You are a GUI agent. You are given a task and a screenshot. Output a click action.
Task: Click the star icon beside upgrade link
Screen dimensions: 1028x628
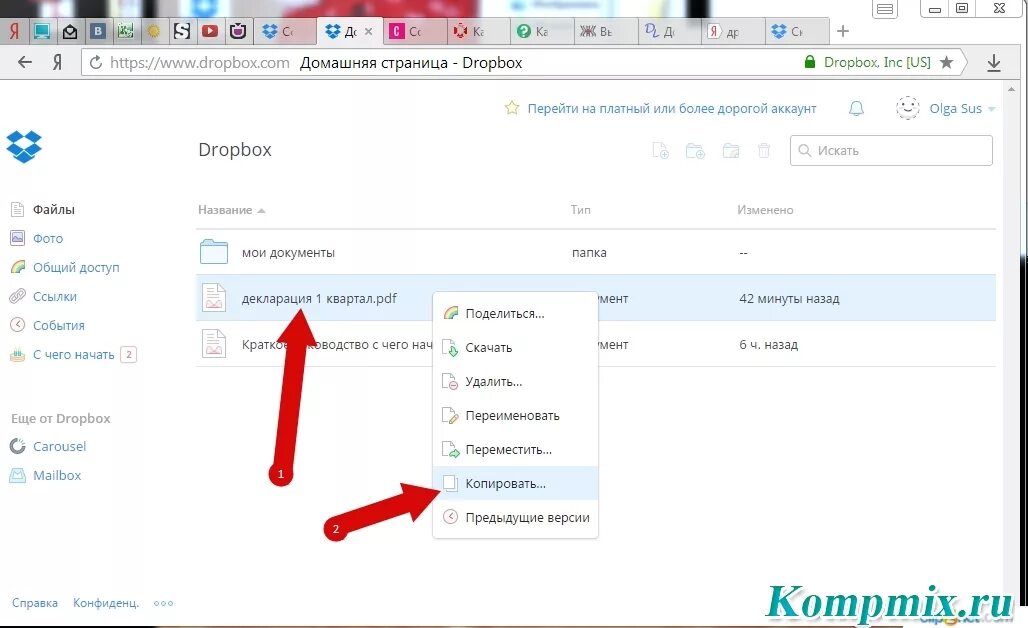511,108
